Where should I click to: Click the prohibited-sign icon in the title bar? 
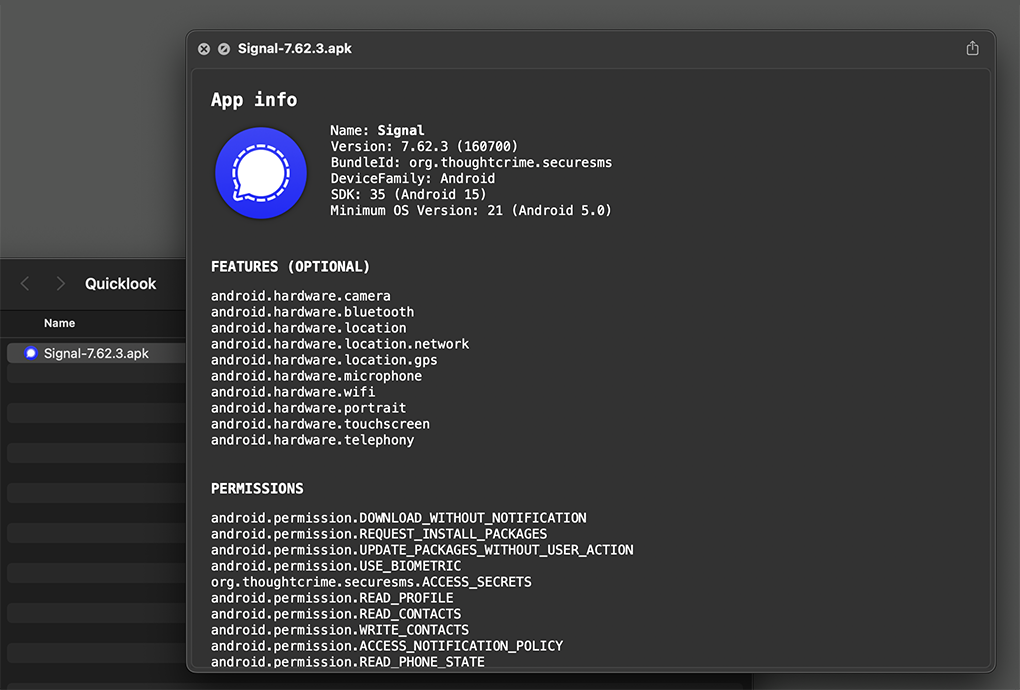pos(224,48)
